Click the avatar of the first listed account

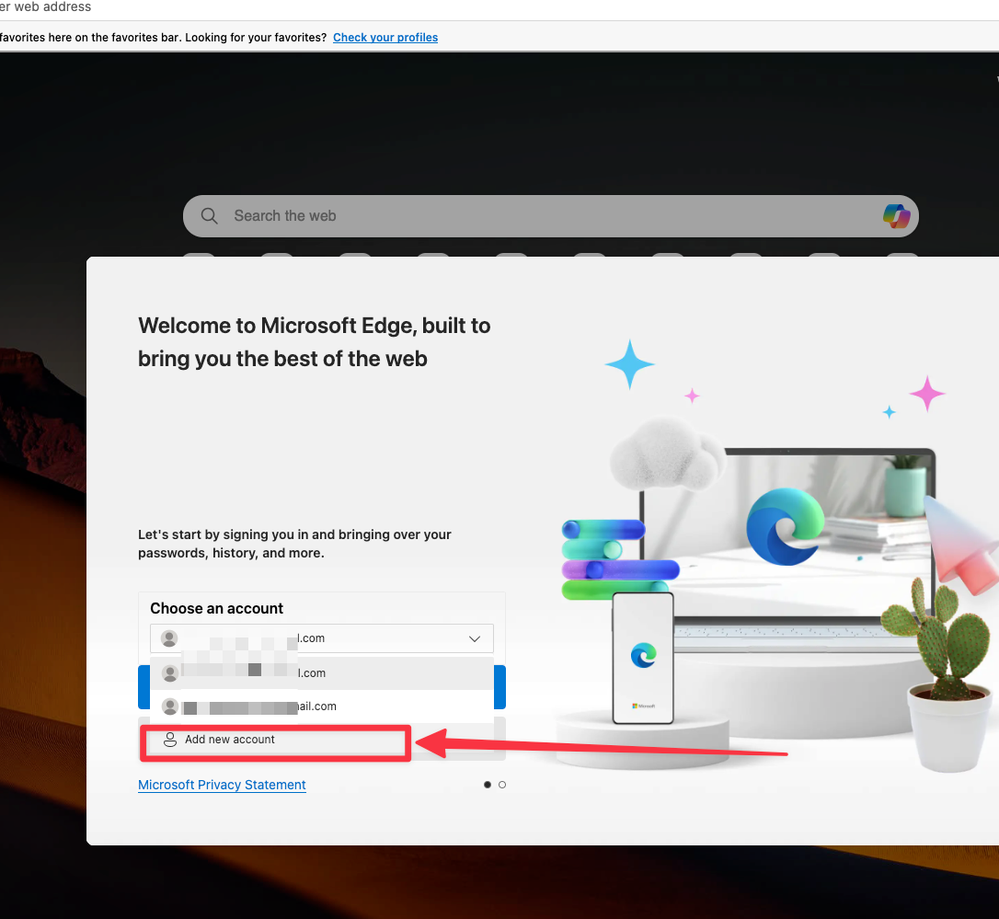pos(170,673)
